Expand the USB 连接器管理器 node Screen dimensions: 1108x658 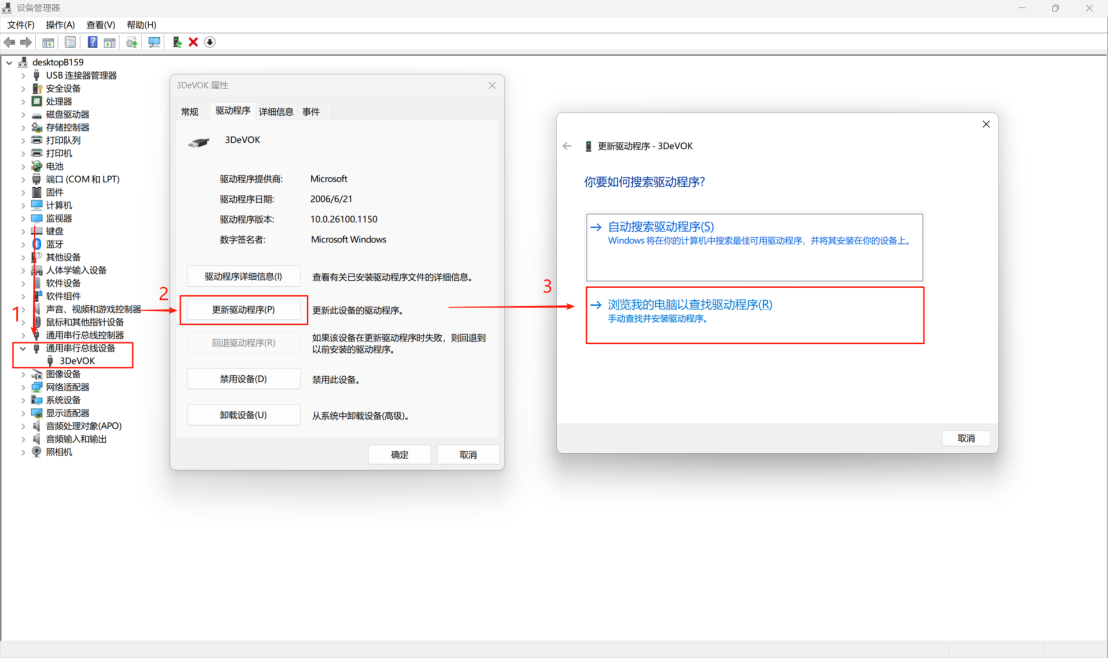[23, 76]
